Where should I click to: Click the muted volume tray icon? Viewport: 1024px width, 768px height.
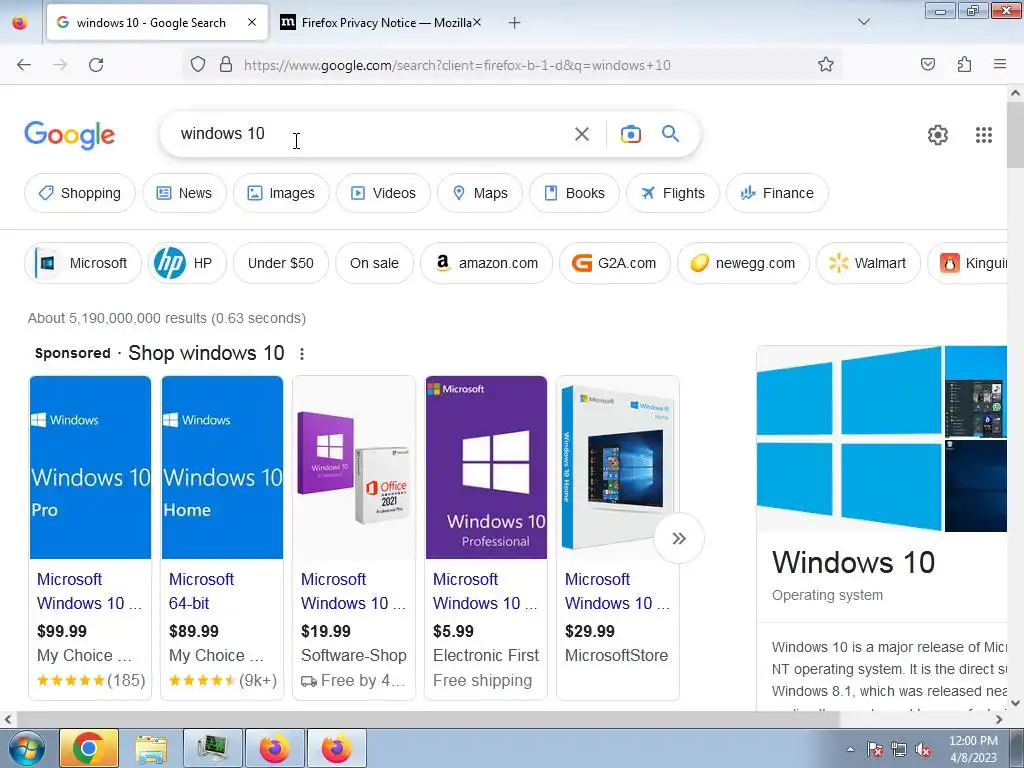[923, 749]
